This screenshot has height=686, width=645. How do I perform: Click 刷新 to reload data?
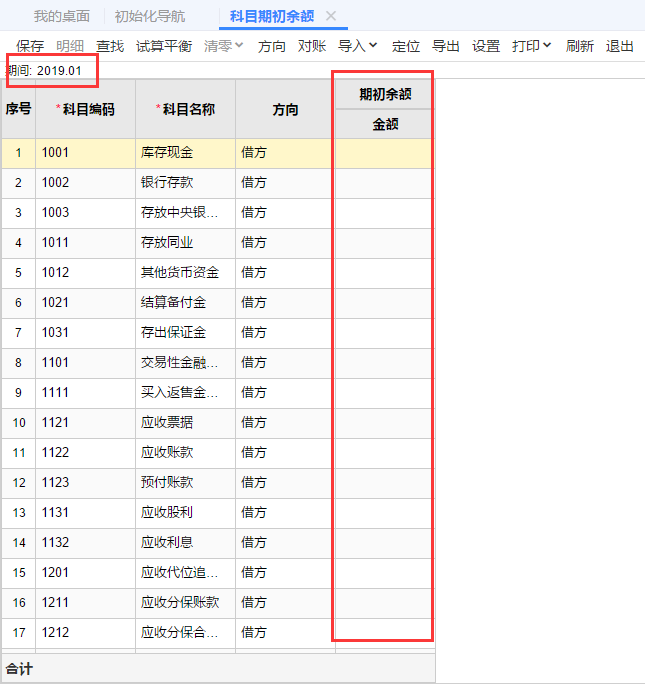click(580, 46)
